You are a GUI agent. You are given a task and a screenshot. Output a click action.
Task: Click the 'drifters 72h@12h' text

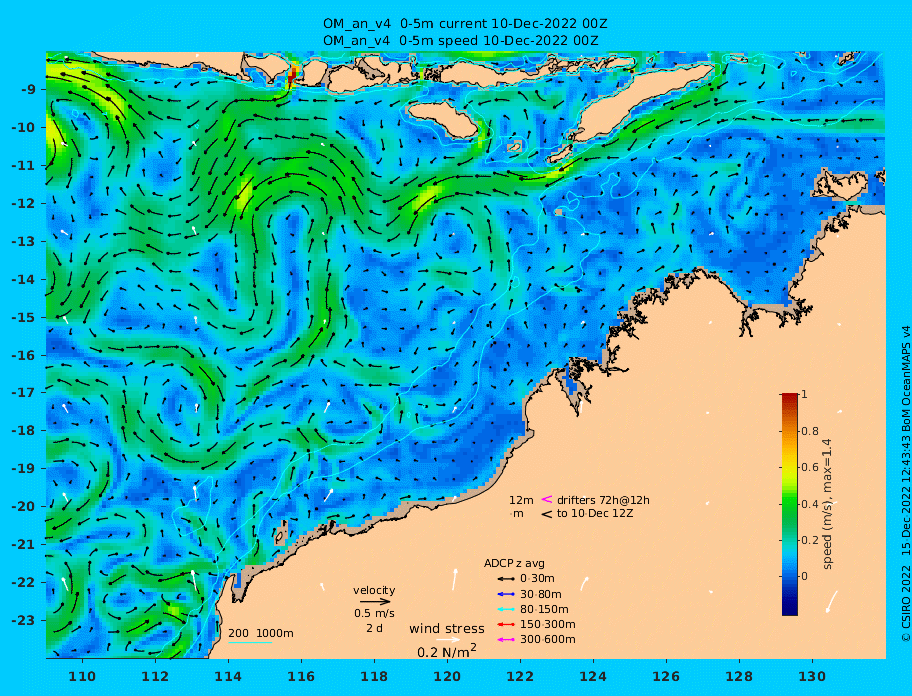603,500
